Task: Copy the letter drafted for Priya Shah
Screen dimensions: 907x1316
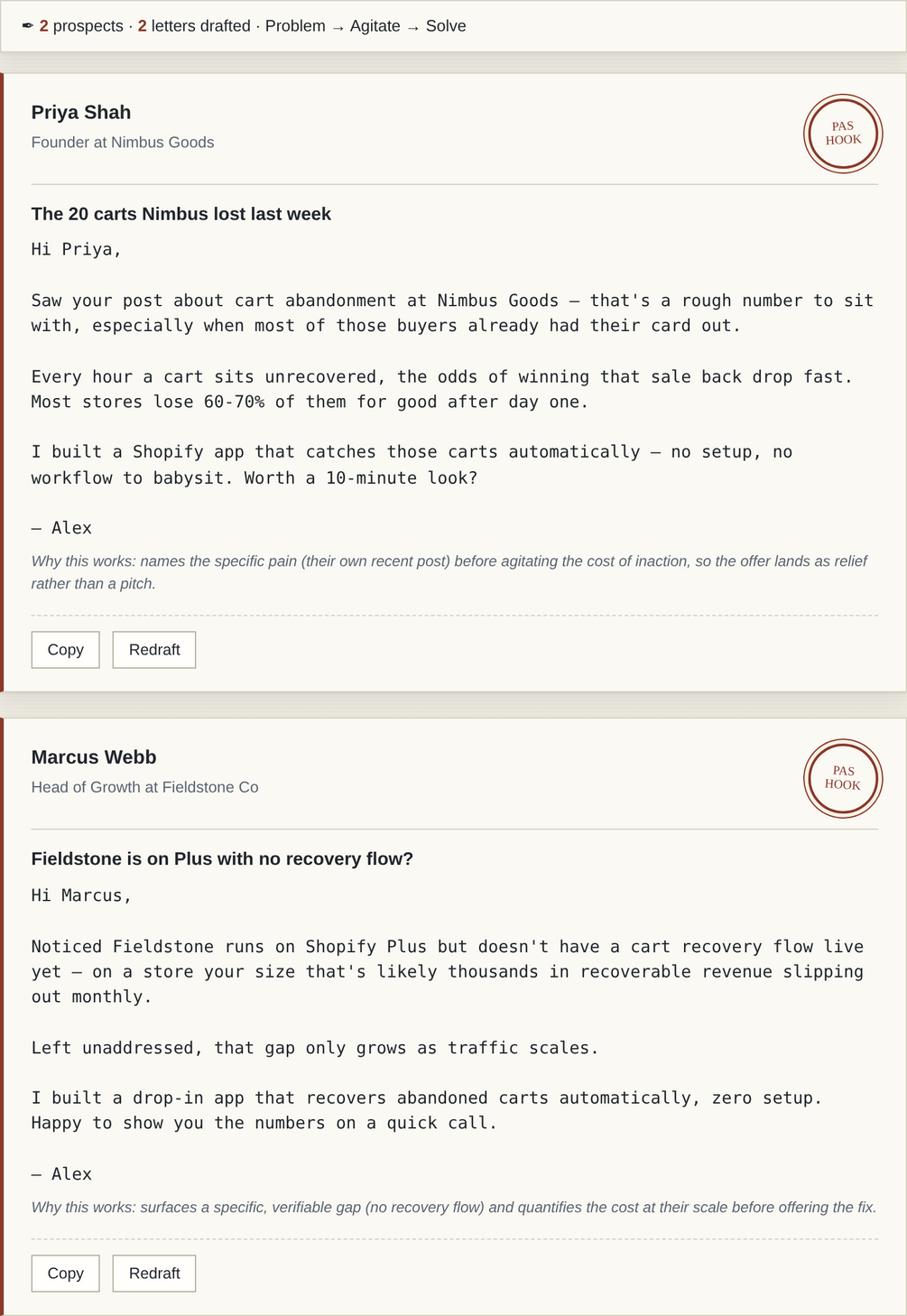Action: (65, 650)
